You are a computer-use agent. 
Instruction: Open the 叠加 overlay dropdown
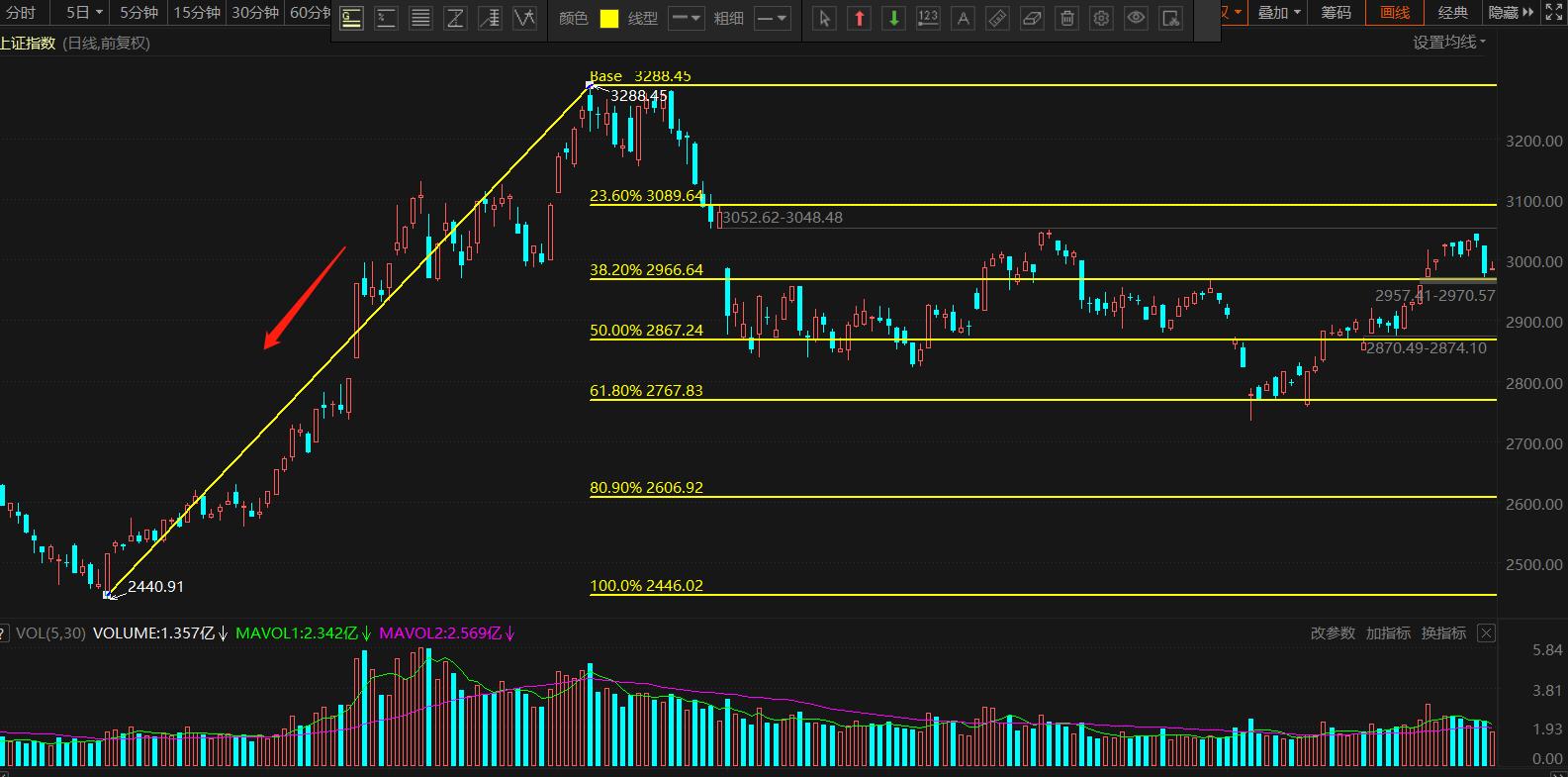coord(1279,12)
